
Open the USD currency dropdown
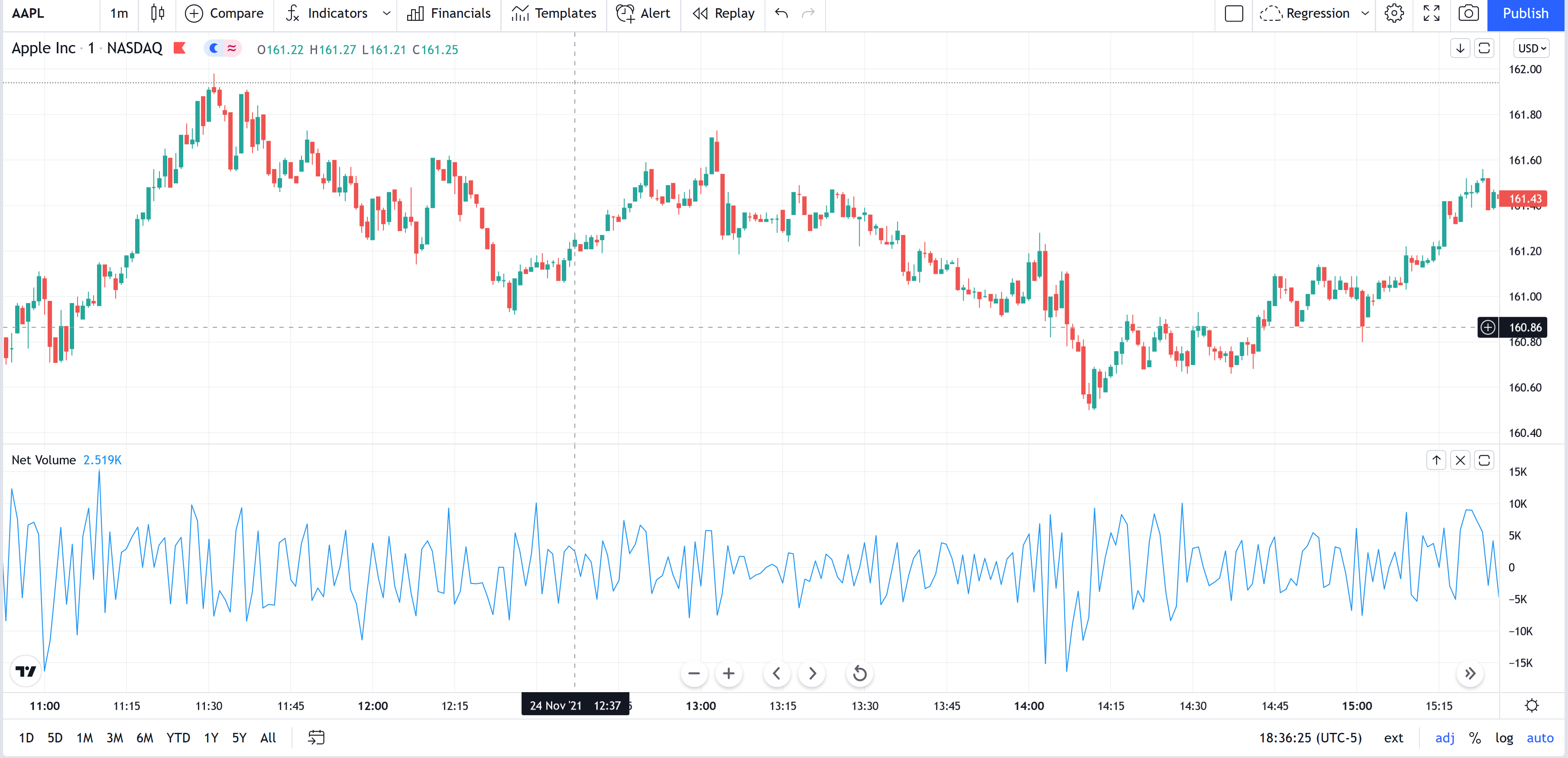point(1532,48)
